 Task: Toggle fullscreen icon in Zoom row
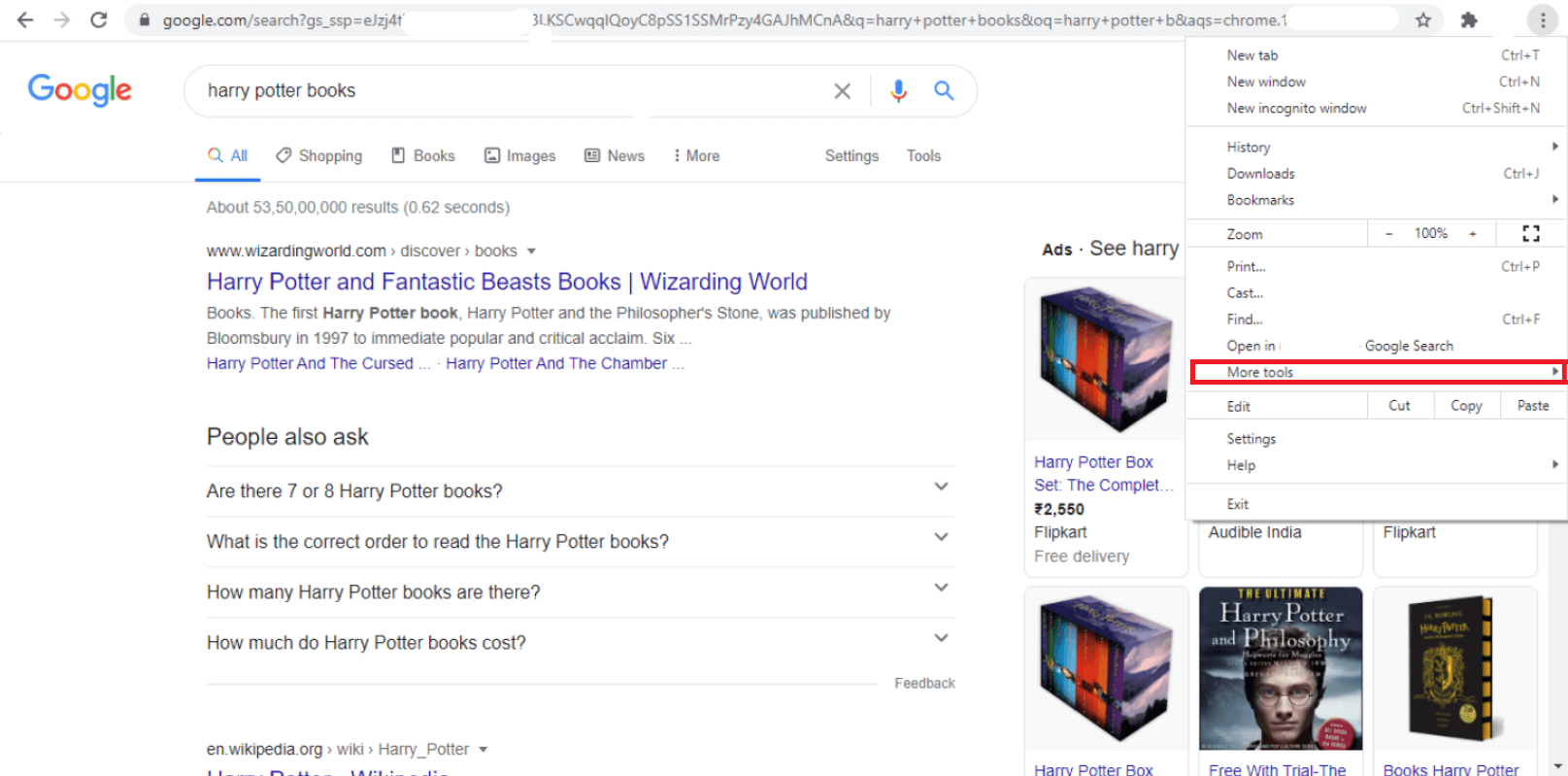coord(1531,233)
